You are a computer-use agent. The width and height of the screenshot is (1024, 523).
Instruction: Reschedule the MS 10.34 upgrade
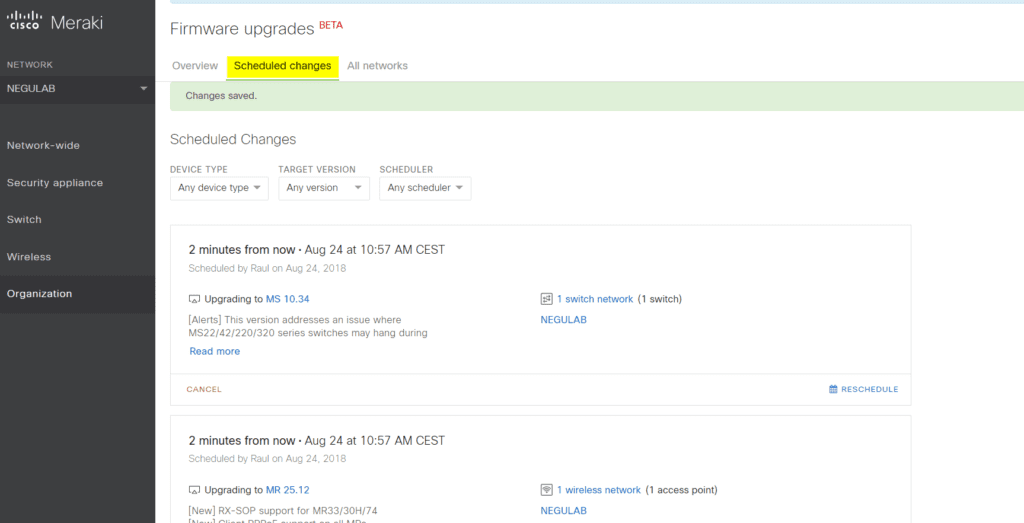(x=863, y=389)
